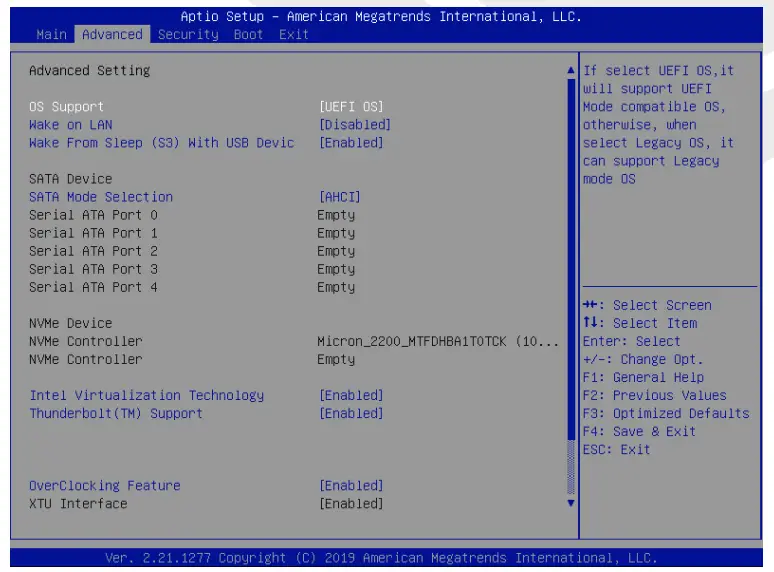Open SATA Mode Selection AHCI options
774x572 pixels.
pyautogui.click(x=339, y=197)
